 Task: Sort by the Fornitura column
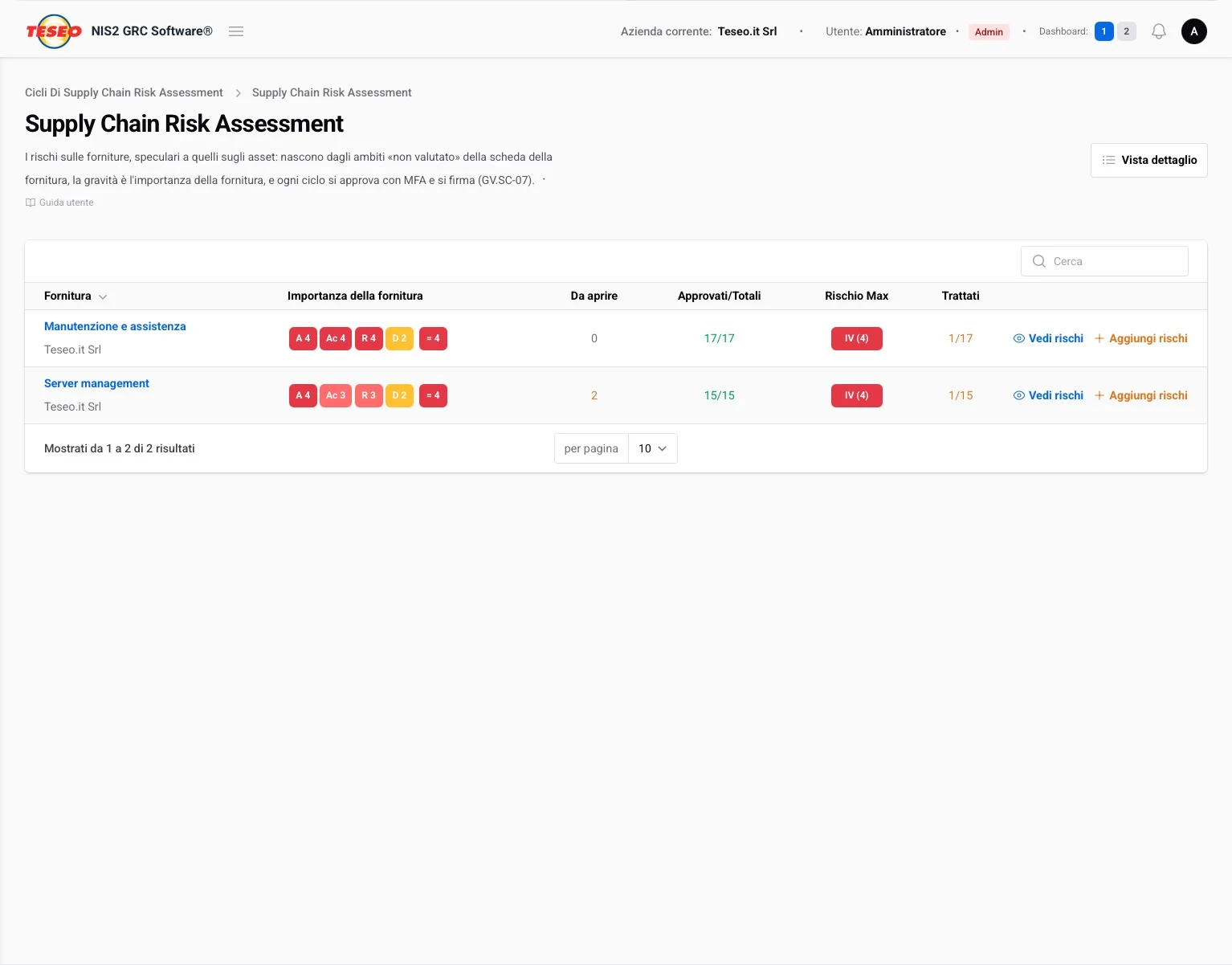tap(75, 296)
